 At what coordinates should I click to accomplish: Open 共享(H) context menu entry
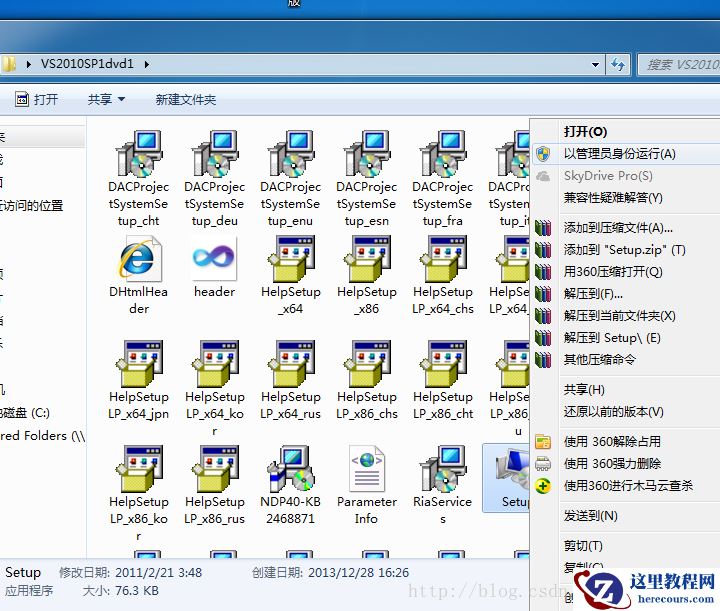[625, 390]
